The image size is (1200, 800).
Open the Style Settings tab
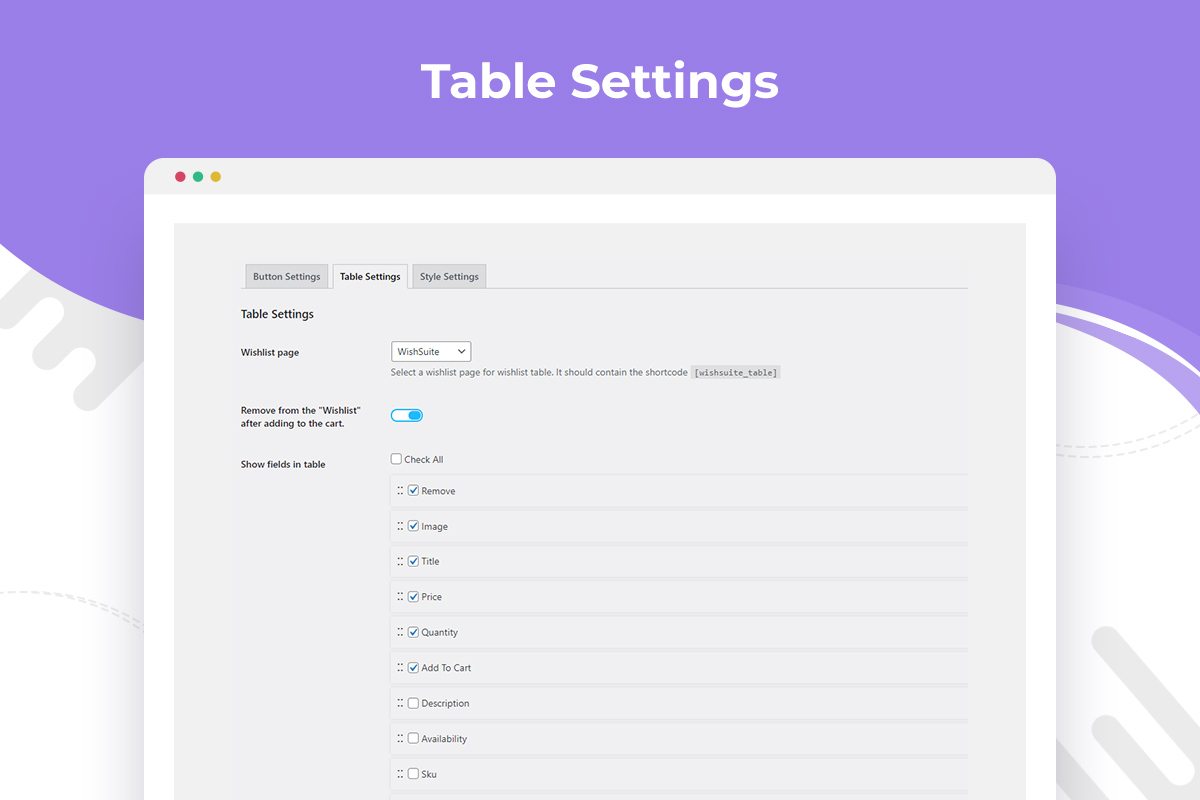449,277
